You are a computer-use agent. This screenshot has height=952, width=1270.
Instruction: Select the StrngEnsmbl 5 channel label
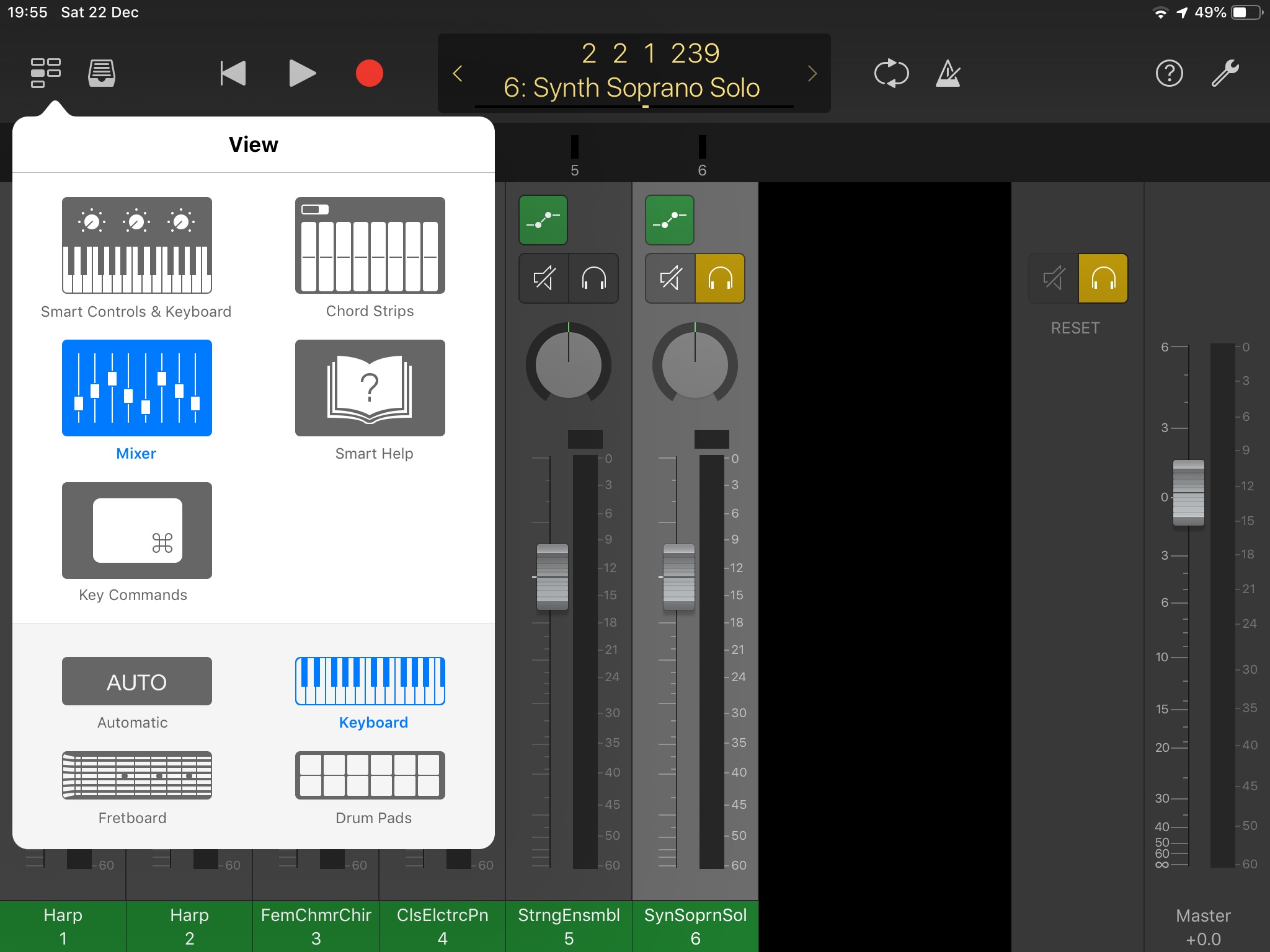569,926
